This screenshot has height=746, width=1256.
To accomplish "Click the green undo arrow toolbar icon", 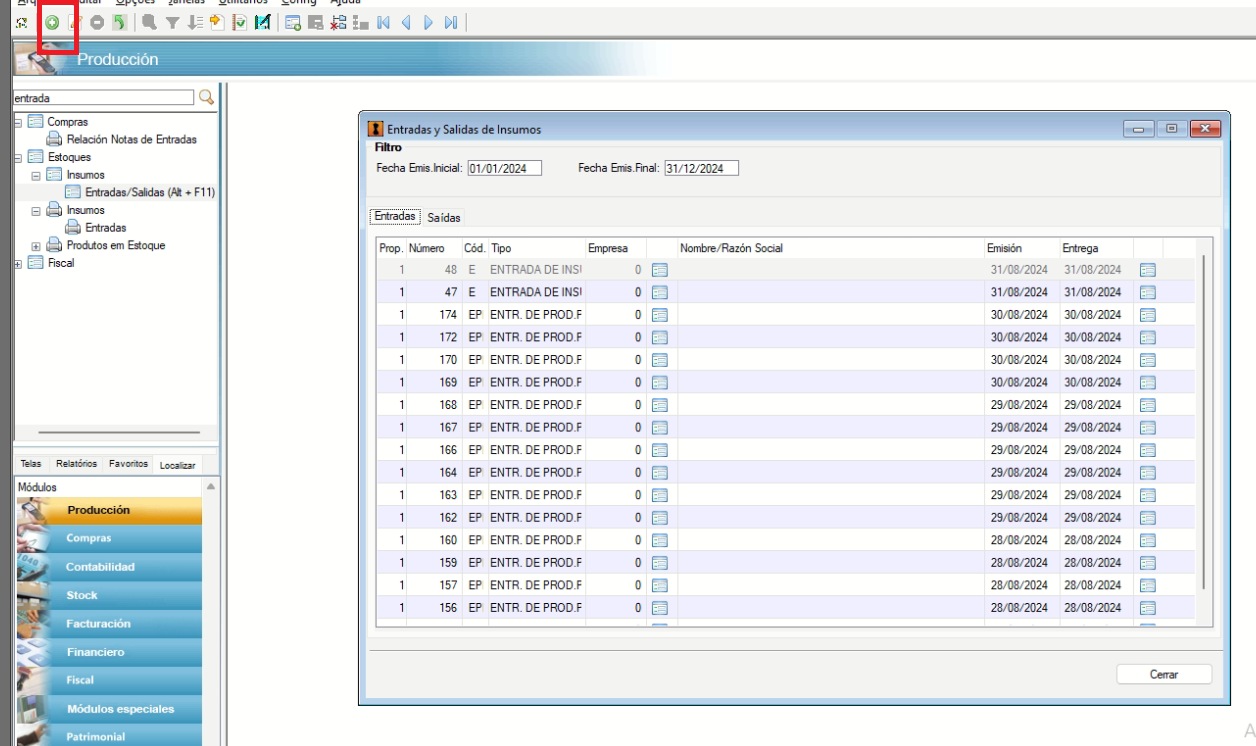I will coord(119,22).
